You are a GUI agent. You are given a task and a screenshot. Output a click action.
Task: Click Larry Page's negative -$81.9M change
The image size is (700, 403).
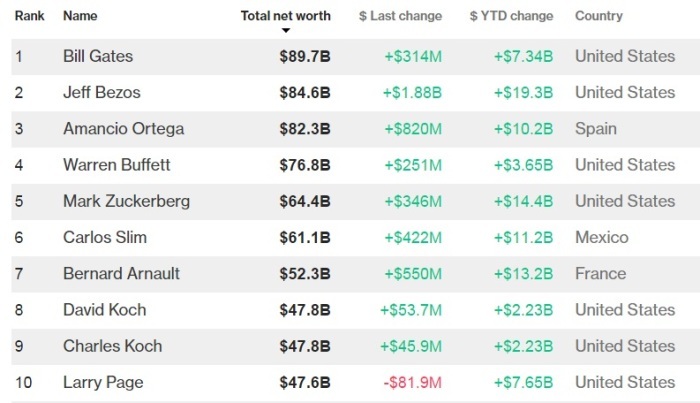413,382
